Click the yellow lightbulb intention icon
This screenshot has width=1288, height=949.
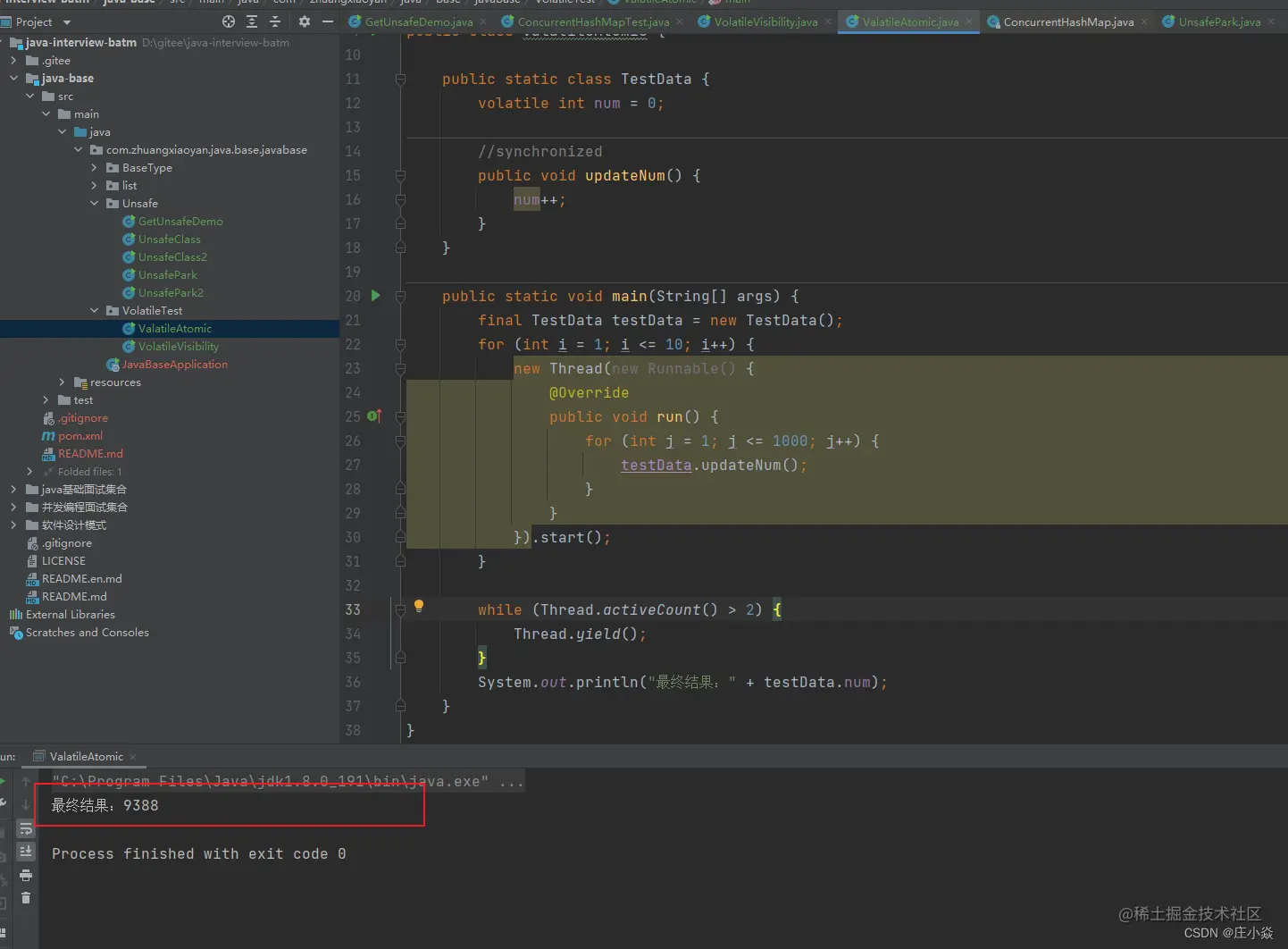(x=419, y=607)
